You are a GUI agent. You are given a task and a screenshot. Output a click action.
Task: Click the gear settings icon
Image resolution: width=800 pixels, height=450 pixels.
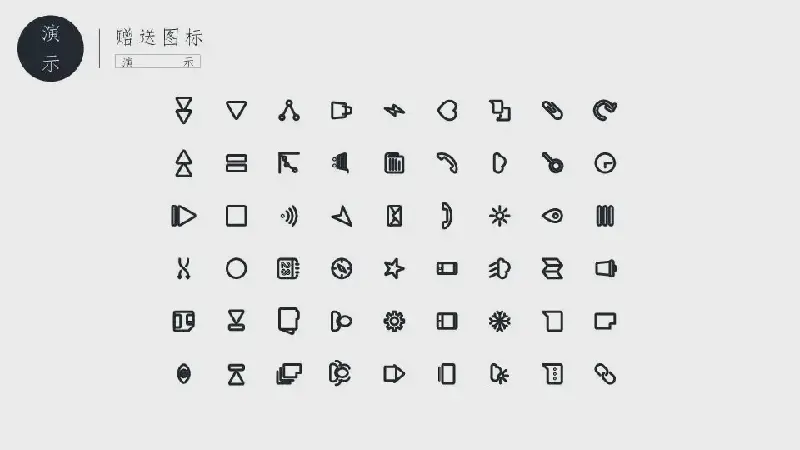pyautogui.click(x=394, y=321)
